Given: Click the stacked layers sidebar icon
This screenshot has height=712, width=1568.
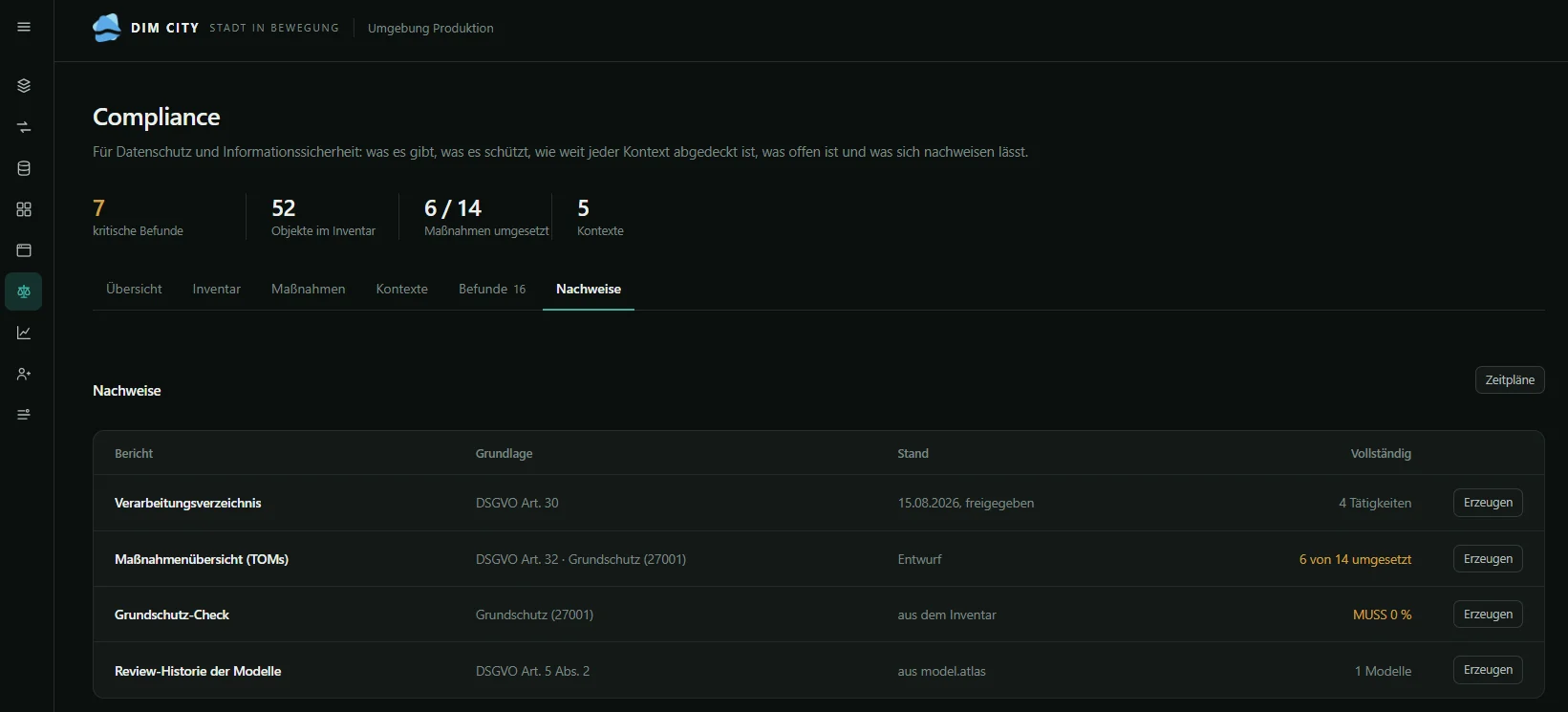Looking at the screenshot, I should (x=24, y=86).
